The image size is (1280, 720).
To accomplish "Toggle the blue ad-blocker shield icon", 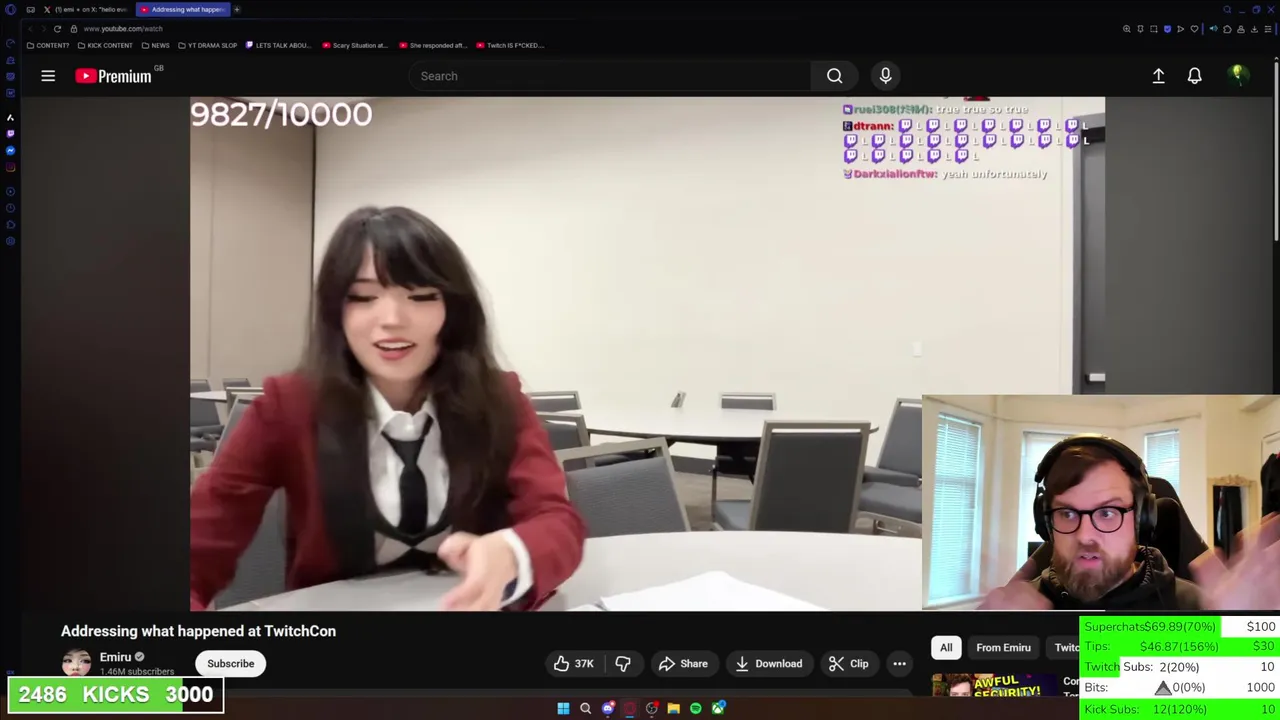I will (1167, 29).
